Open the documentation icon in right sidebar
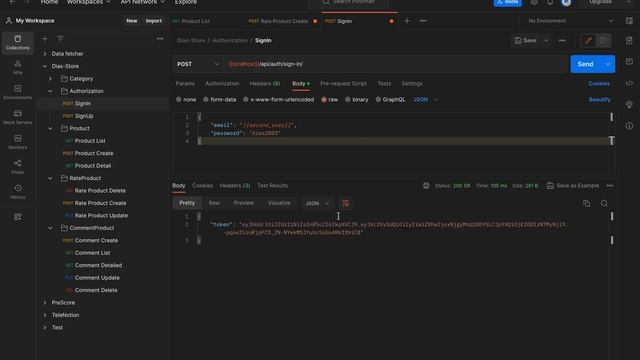 pyautogui.click(x=629, y=40)
